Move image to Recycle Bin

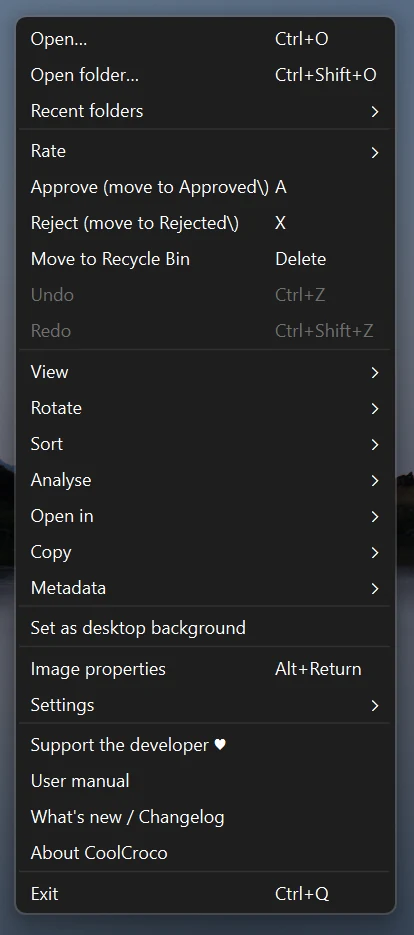pyautogui.click(x=205, y=259)
